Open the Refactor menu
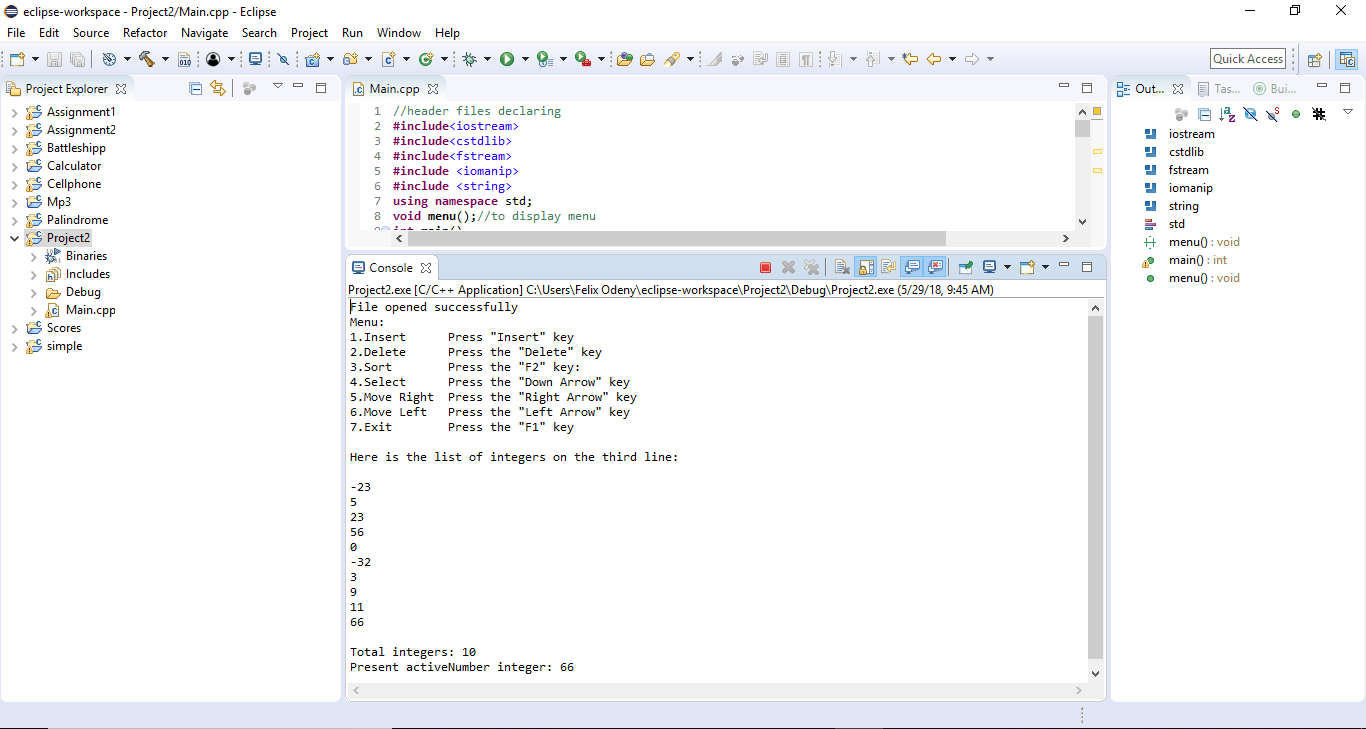1366x729 pixels. click(x=145, y=33)
